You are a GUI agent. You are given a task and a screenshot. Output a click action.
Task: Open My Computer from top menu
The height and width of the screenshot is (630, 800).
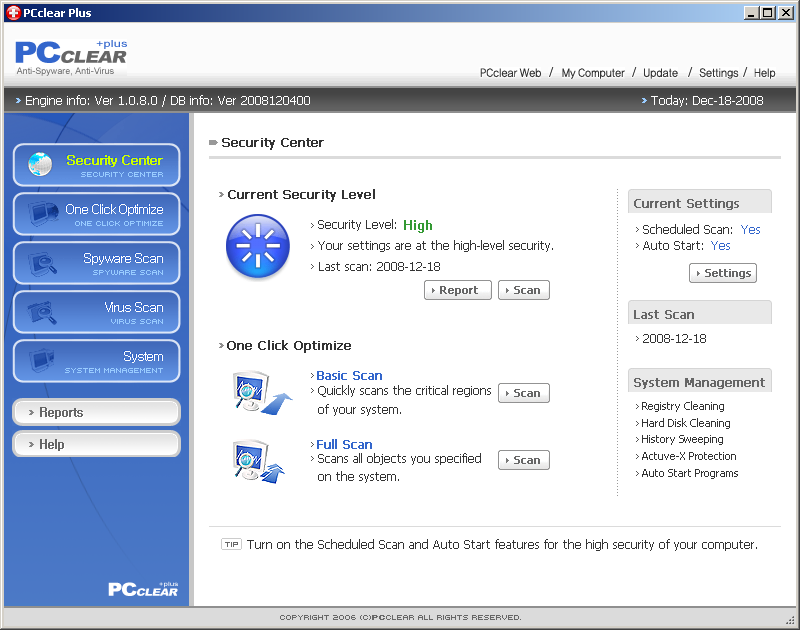click(593, 73)
